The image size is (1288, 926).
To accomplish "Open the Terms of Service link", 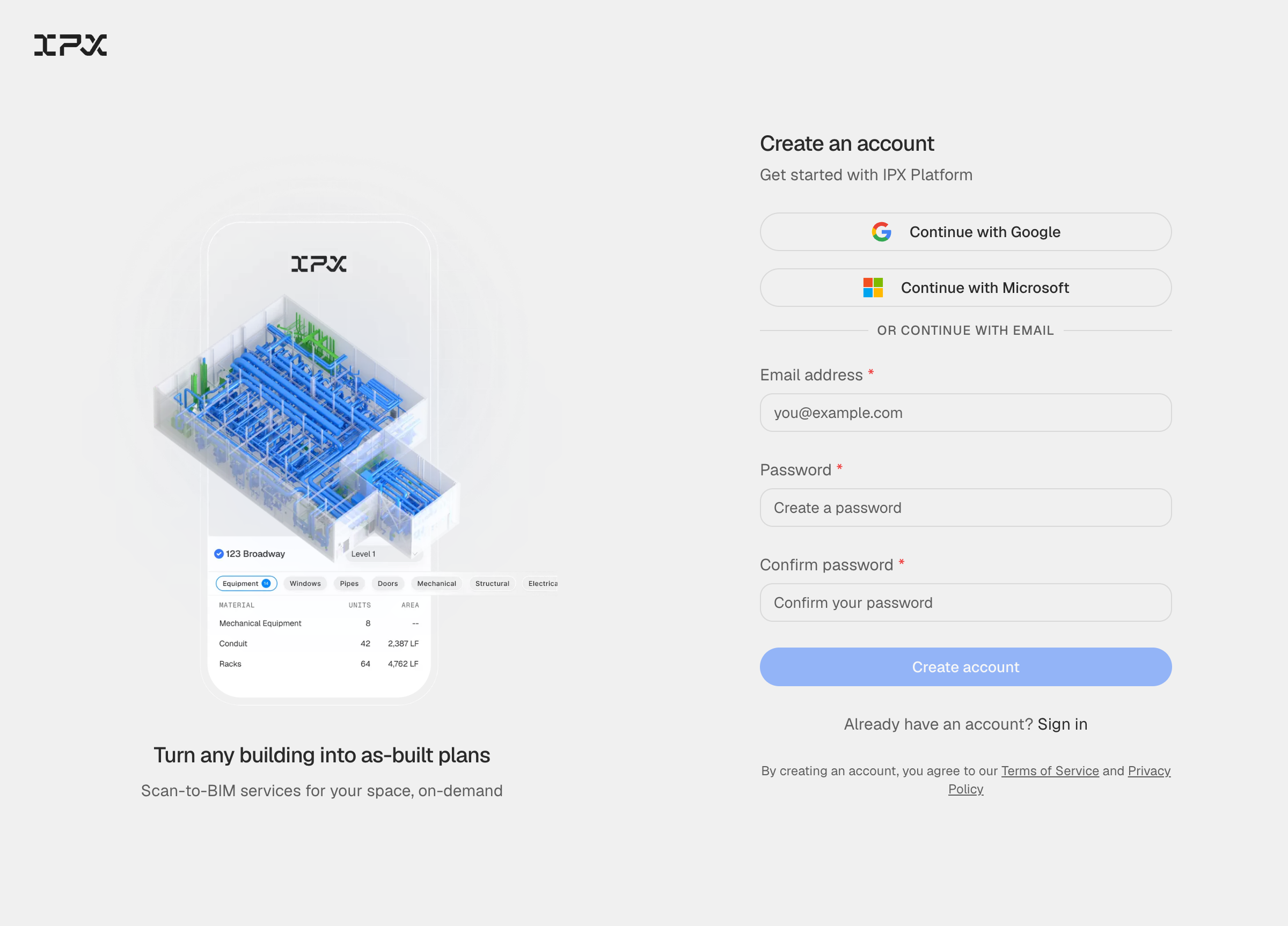I will (1050, 771).
